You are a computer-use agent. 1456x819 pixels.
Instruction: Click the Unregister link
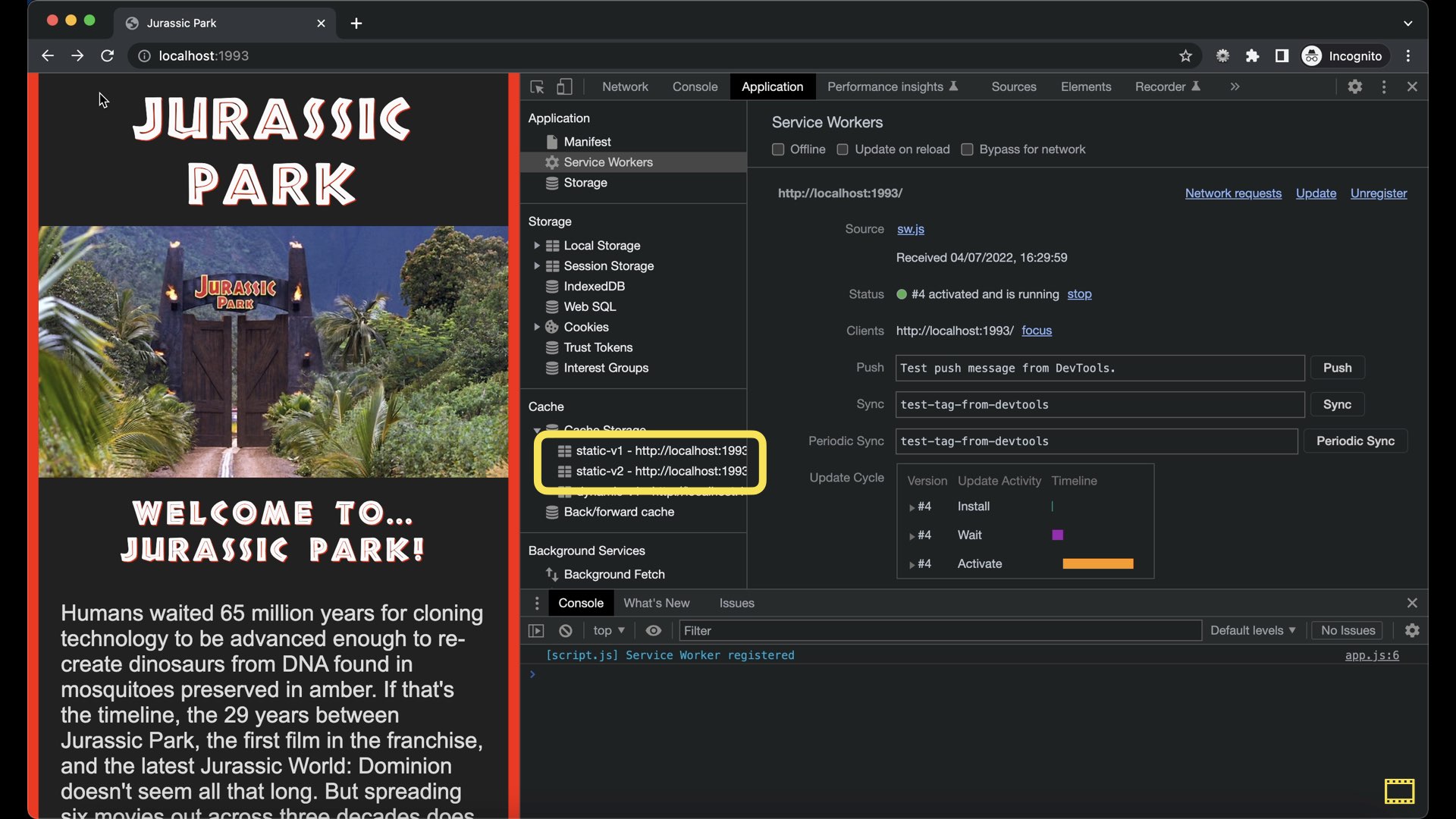point(1378,193)
